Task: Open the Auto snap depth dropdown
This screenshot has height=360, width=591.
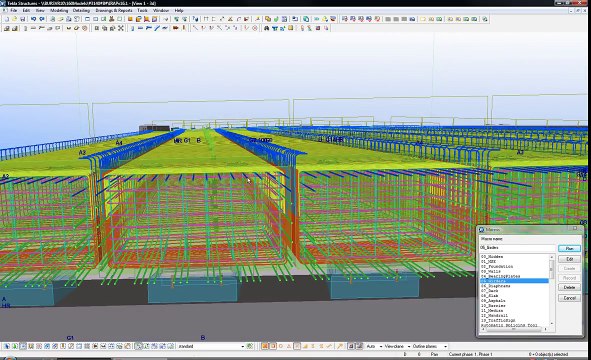Action: click(x=381, y=346)
